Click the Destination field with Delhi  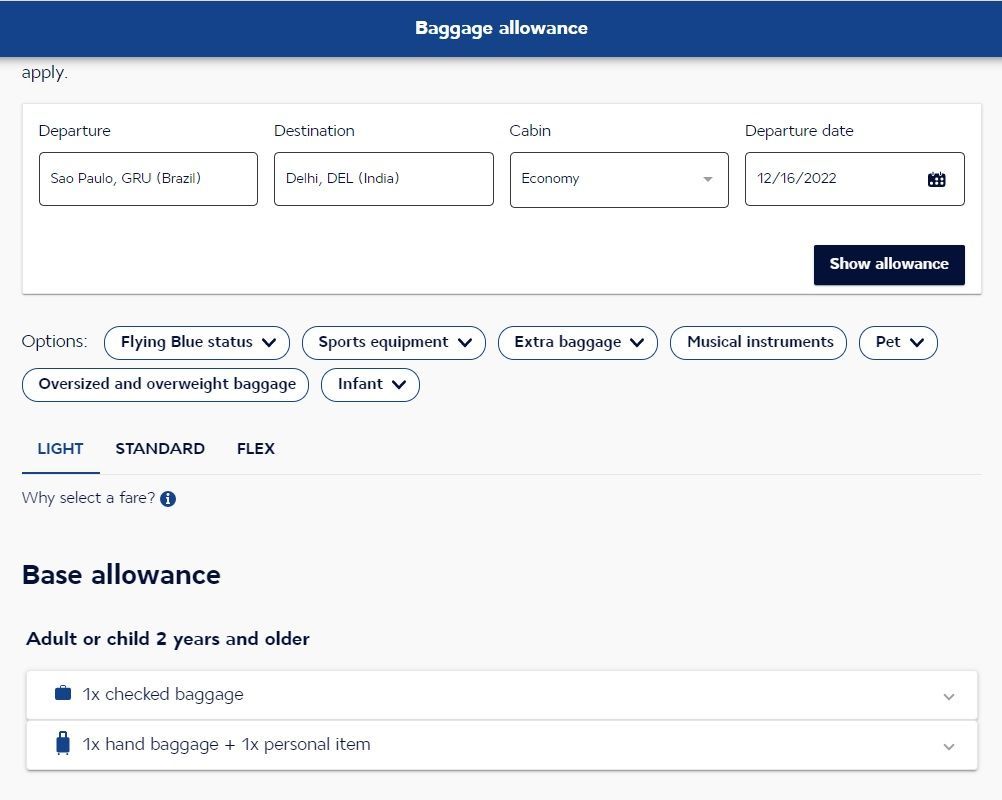coord(383,179)
